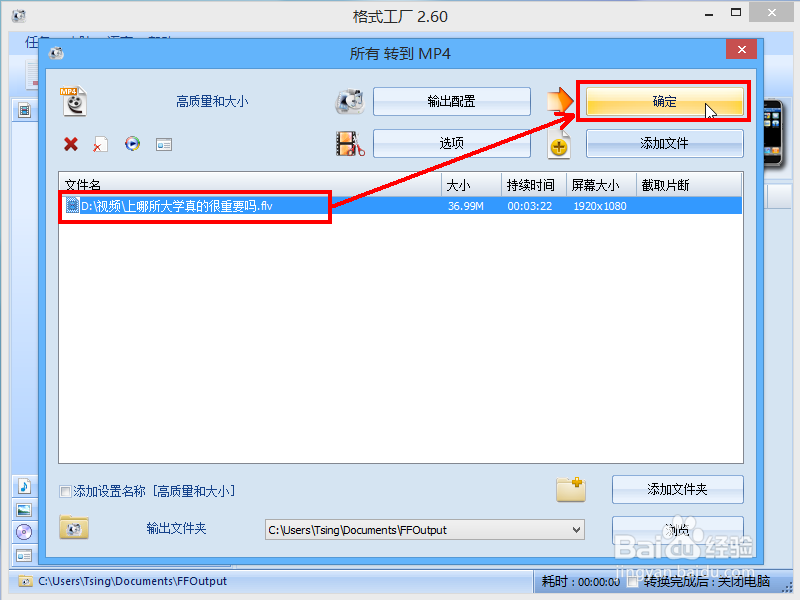Click the advanced tools sidebar icon

[24, 555]
